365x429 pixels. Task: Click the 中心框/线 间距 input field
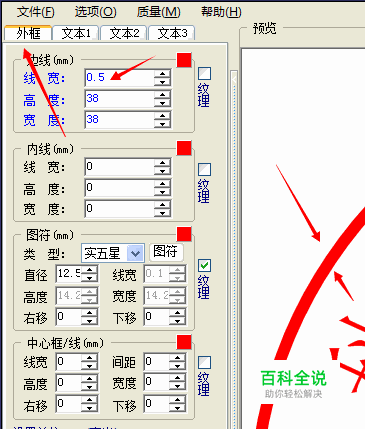(x=157, y=361)
